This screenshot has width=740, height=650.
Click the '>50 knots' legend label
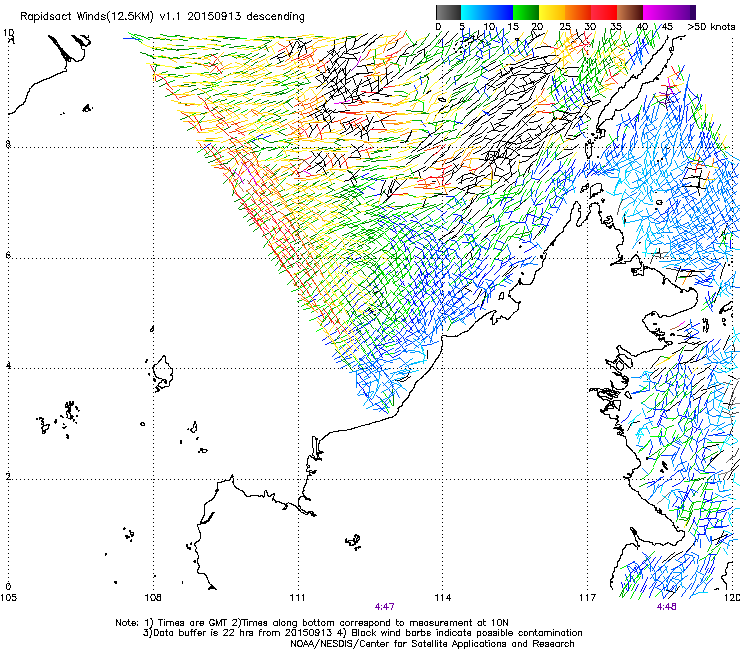click(711, 27)
